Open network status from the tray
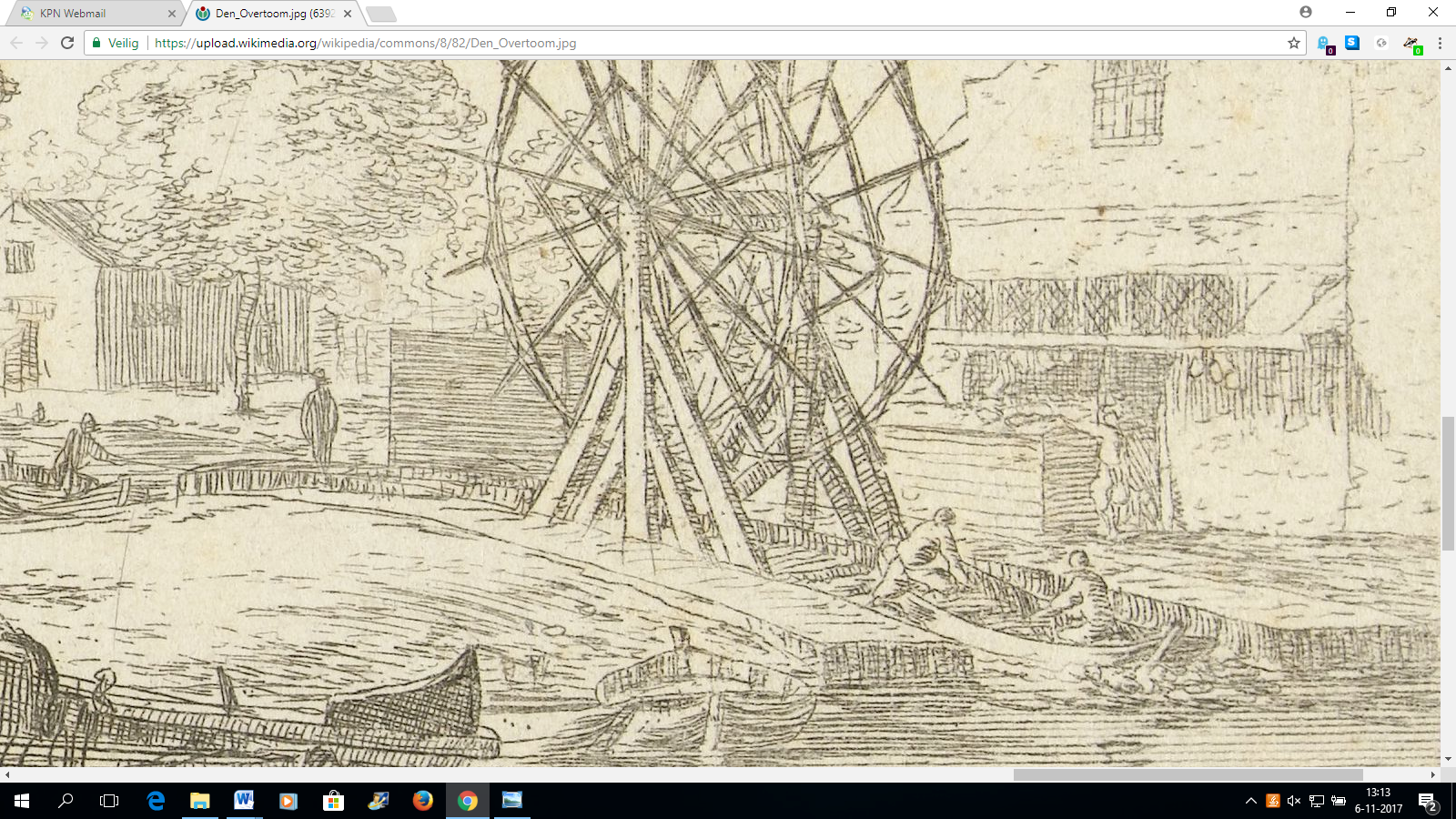This screenshot has height=819, width=1456. pos(1317,801)
